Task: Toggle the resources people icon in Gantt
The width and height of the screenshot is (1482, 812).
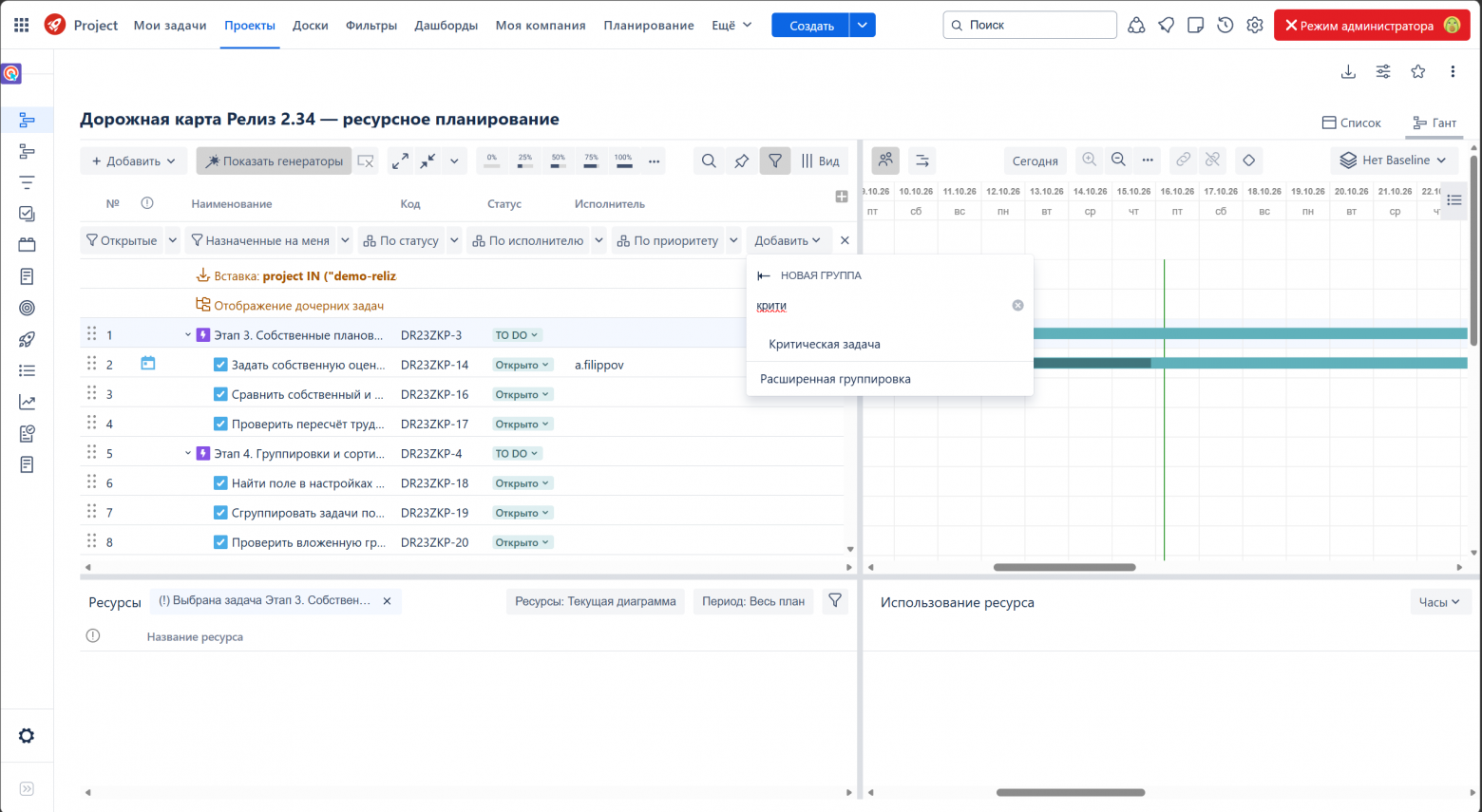Action: point(885,161)
